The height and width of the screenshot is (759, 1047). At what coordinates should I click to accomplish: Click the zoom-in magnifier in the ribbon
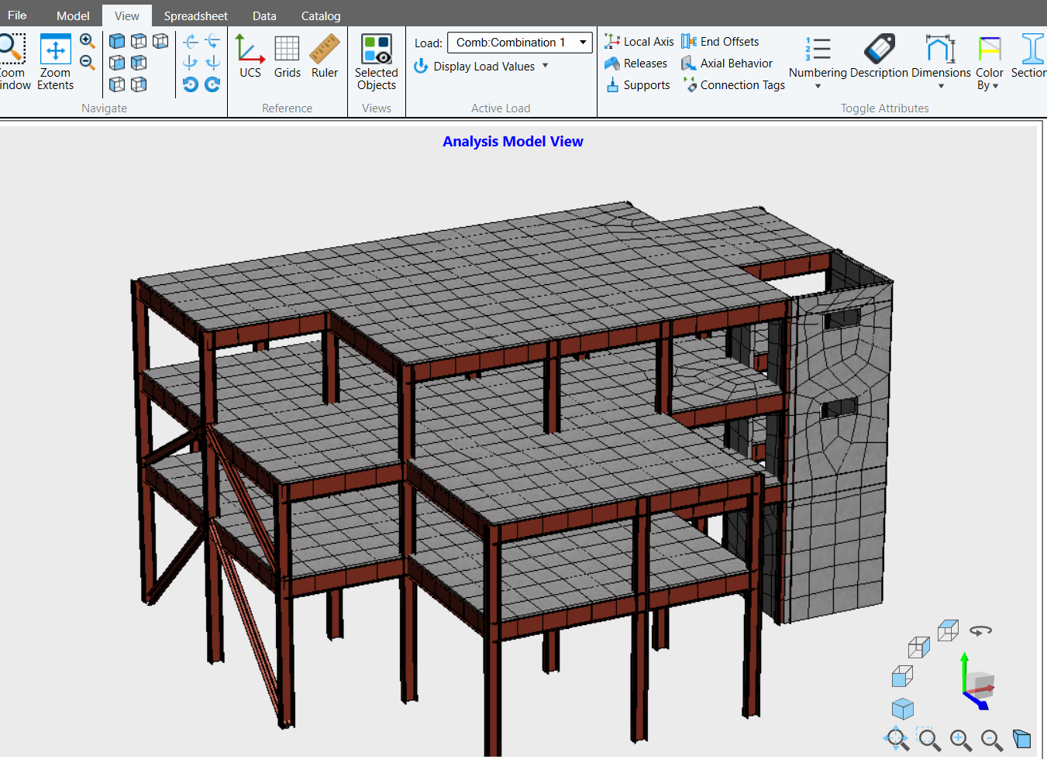pyautogui.click(x=88, y=42)
